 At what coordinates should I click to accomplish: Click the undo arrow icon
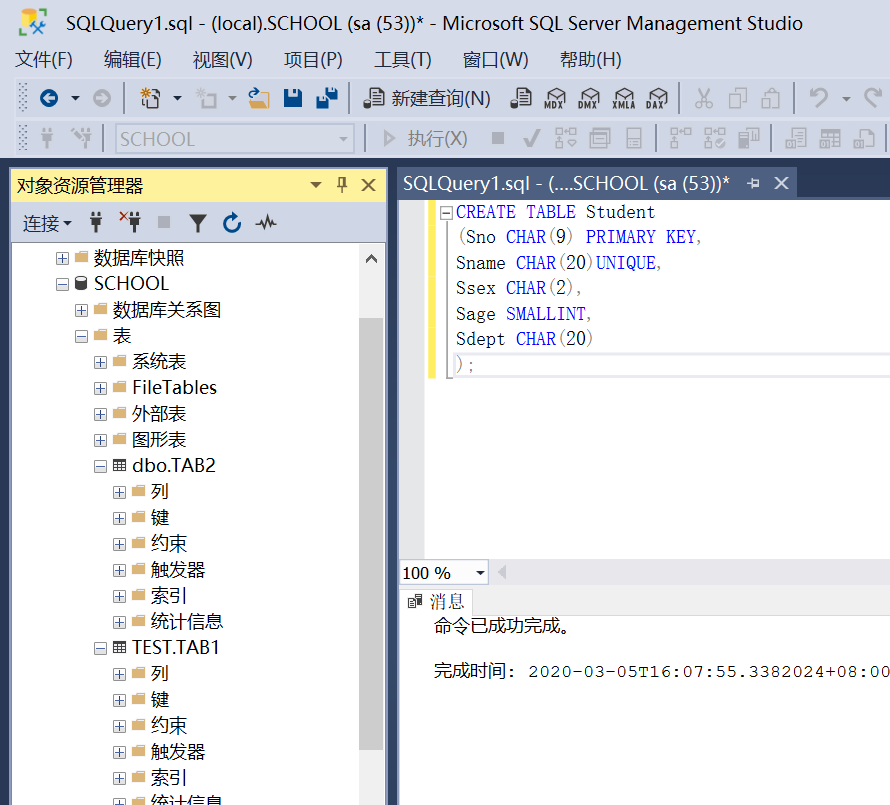818,98
